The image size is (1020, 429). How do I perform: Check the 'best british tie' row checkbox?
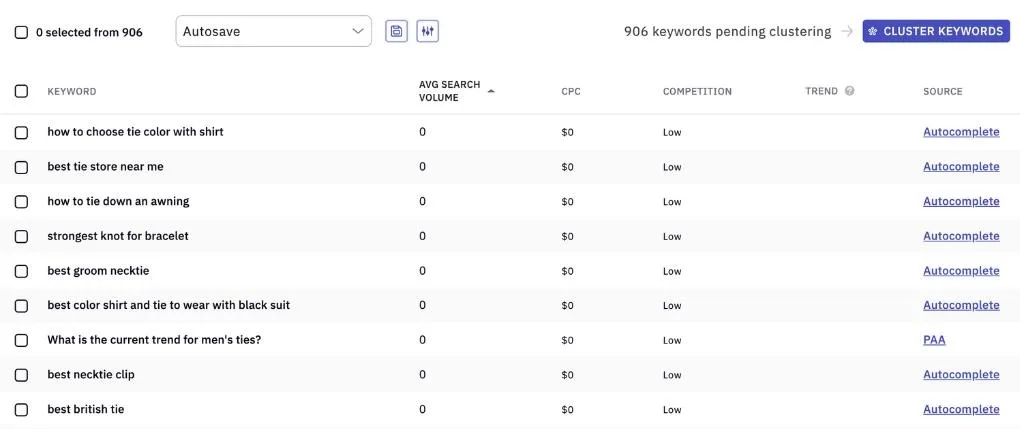(x=21, y=410)
